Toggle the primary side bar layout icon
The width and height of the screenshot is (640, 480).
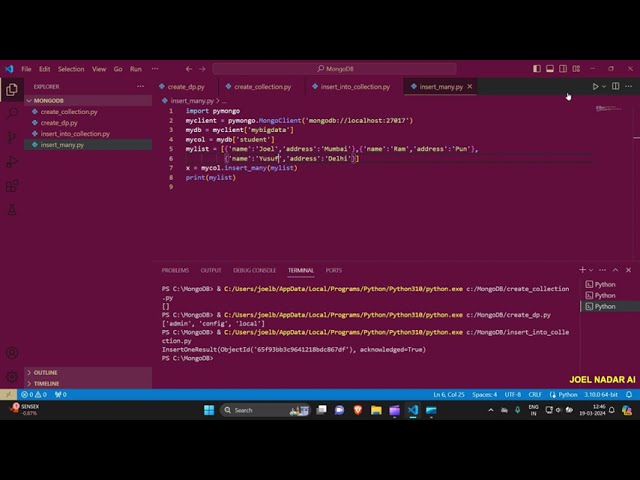(x=537, y=69)
